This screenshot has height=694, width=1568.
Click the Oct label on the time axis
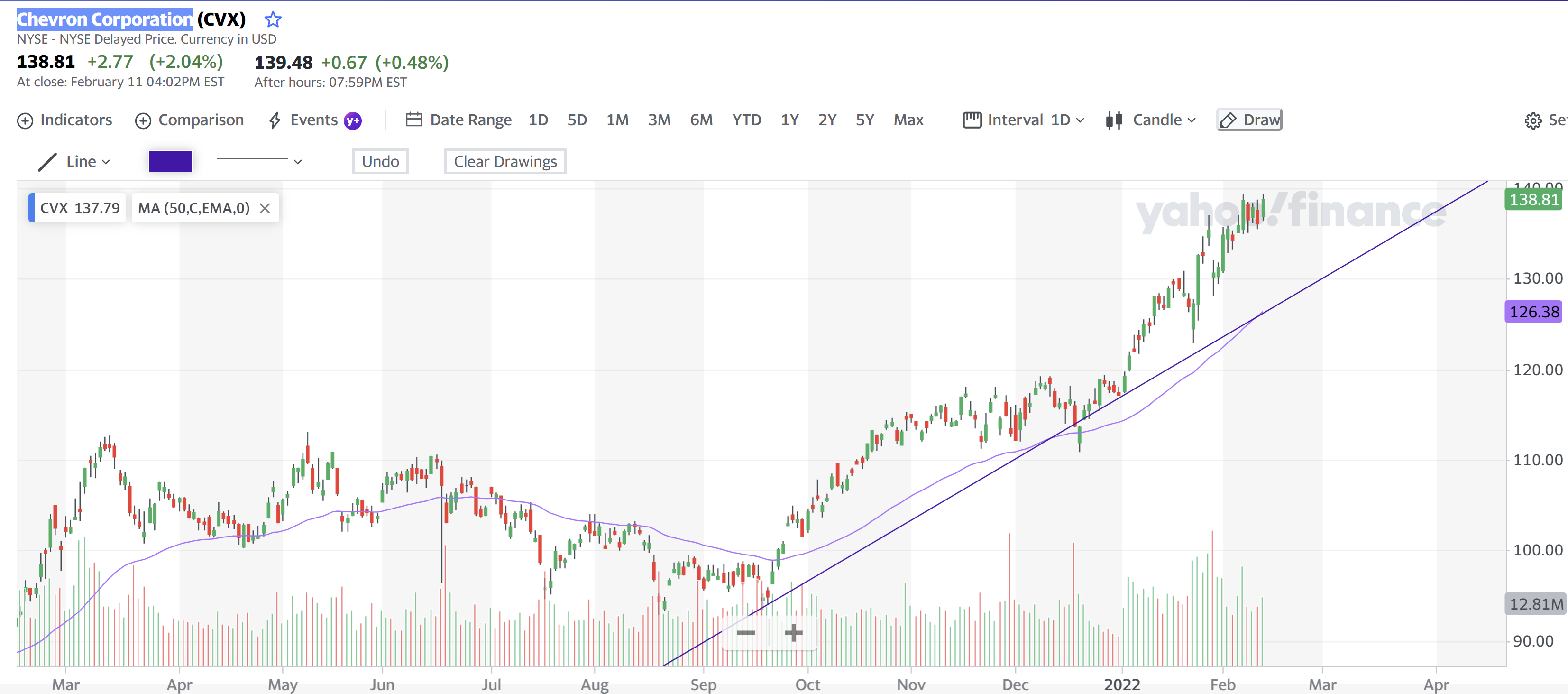pyautogui.click(x=808, y=684)
